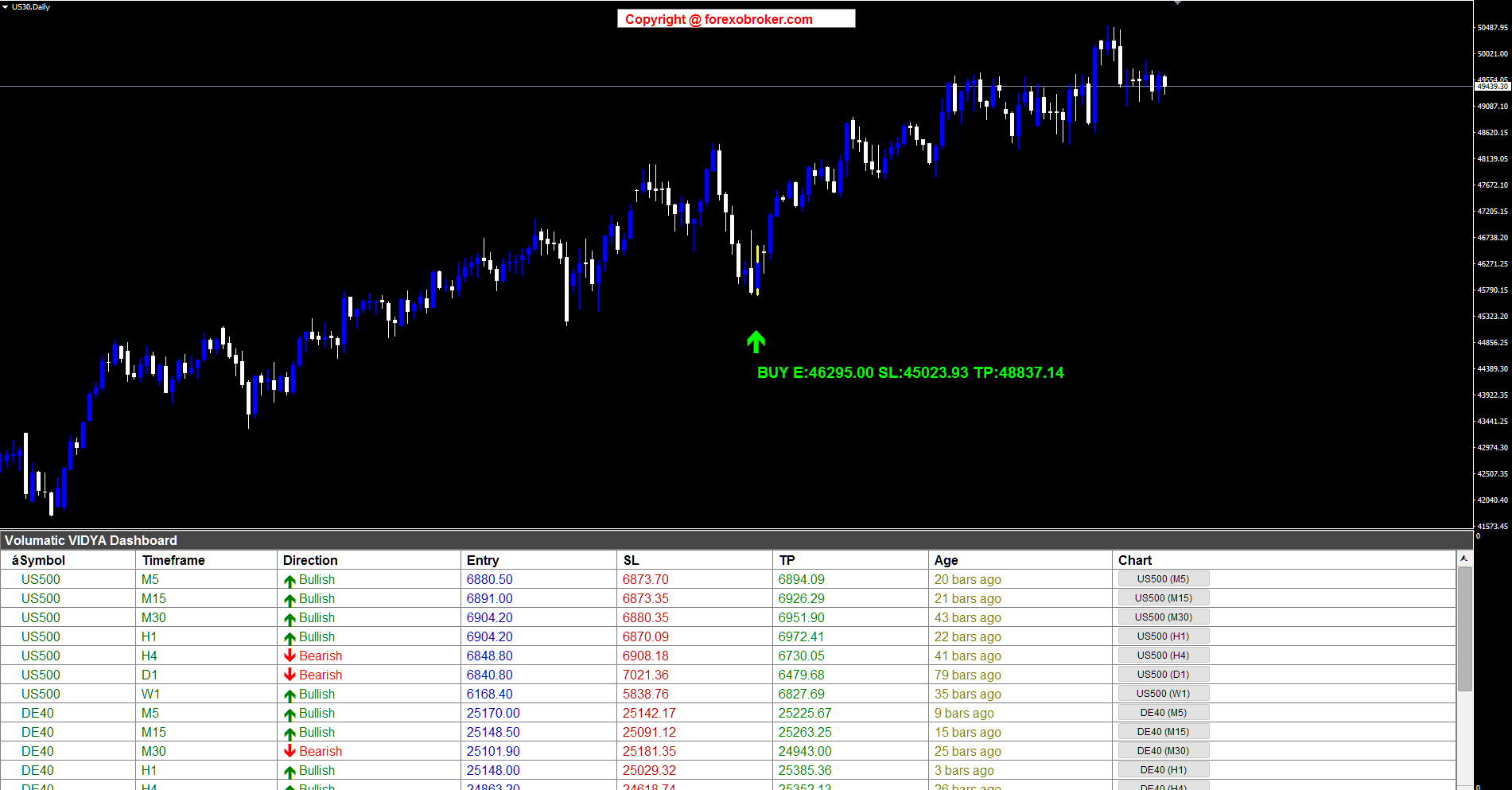Select entry value 6168.40
Image resolution: width=1512 pixels, height=790 pixels.
(489, 694)
